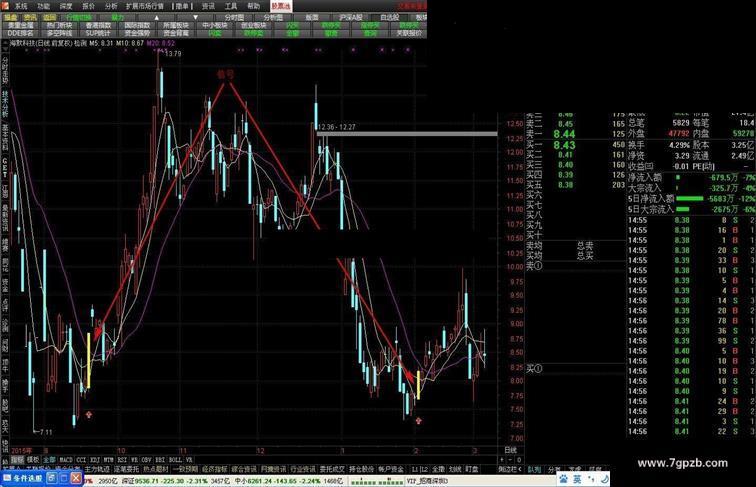Restore the 条件选股 floating window
Screen dimensions: 756x487
pyautogui.click(x=53, y=478)
